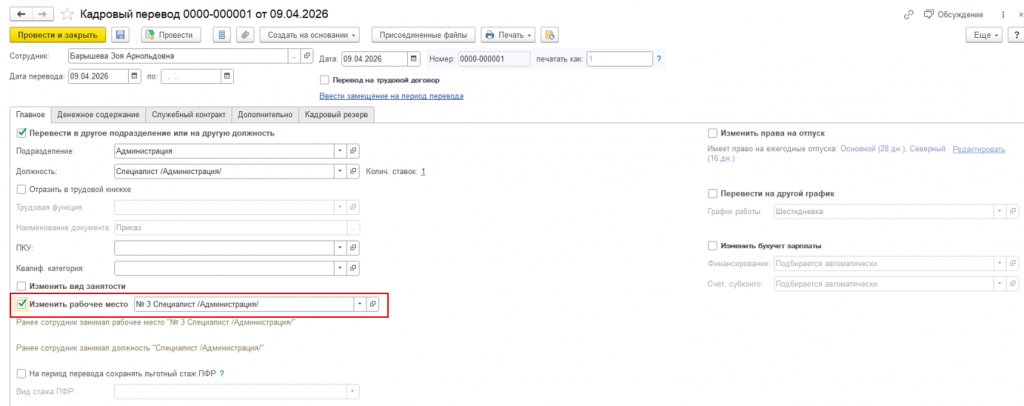Expand the Подразделение dropdown list

coord(340,151)
